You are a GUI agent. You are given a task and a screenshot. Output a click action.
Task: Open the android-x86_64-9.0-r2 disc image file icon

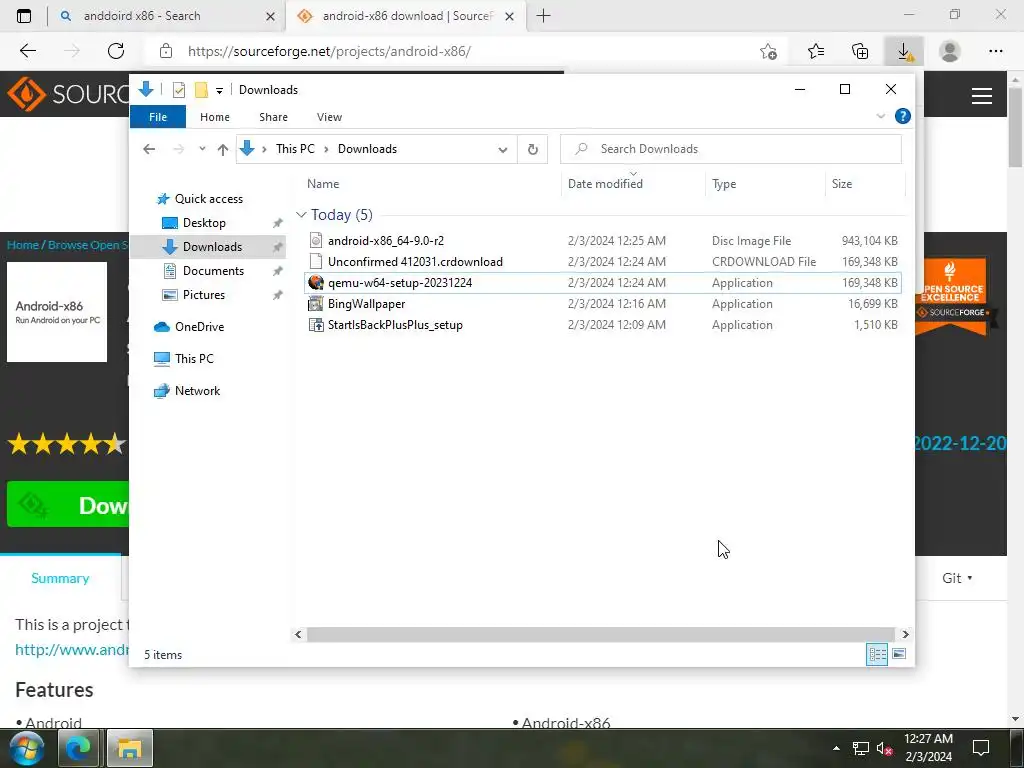pos(316,240)
